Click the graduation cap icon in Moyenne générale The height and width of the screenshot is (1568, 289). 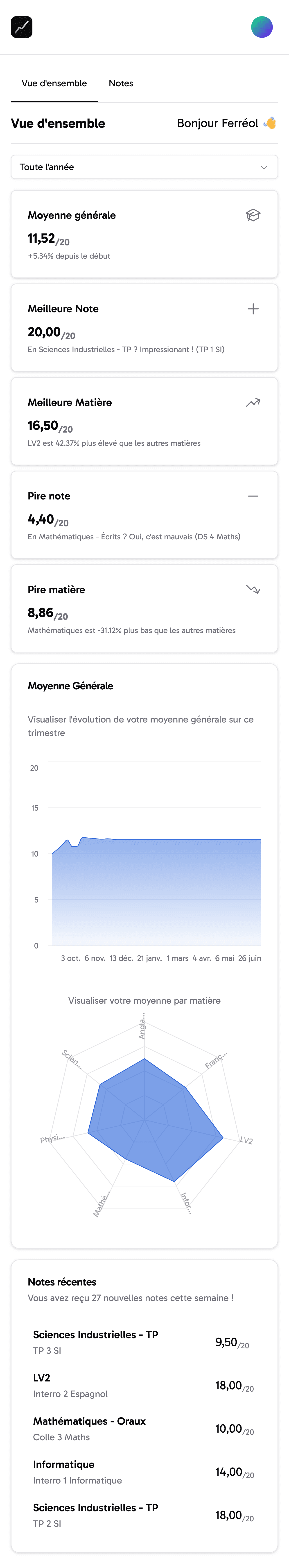pyautogui.click(x=253, y=215)
